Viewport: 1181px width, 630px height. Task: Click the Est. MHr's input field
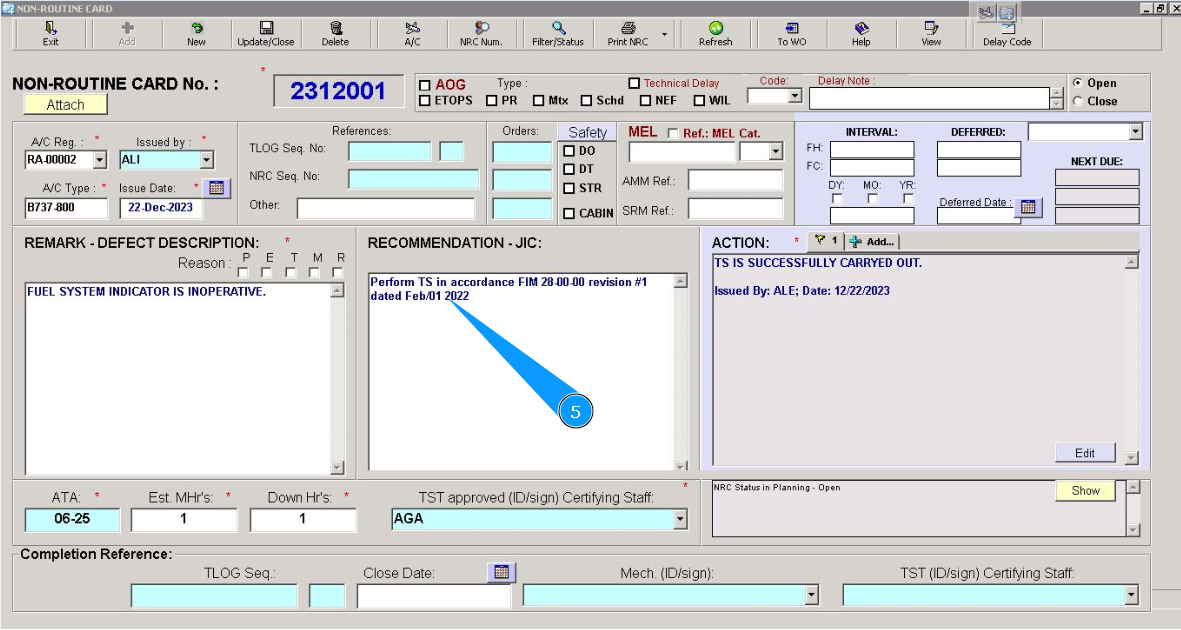184,519
